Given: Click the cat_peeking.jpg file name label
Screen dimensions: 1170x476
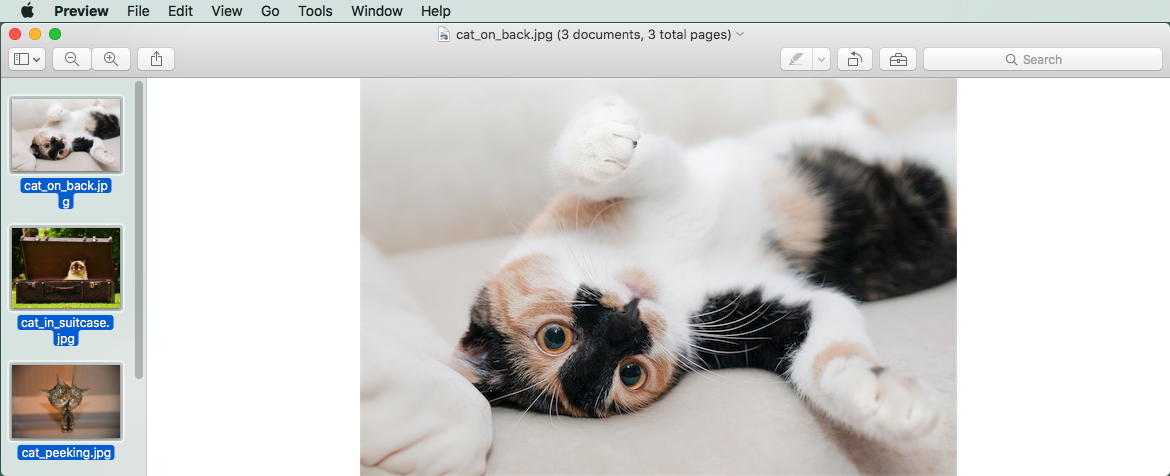Looking at the screenshot, I should click(x=66, y=452).
